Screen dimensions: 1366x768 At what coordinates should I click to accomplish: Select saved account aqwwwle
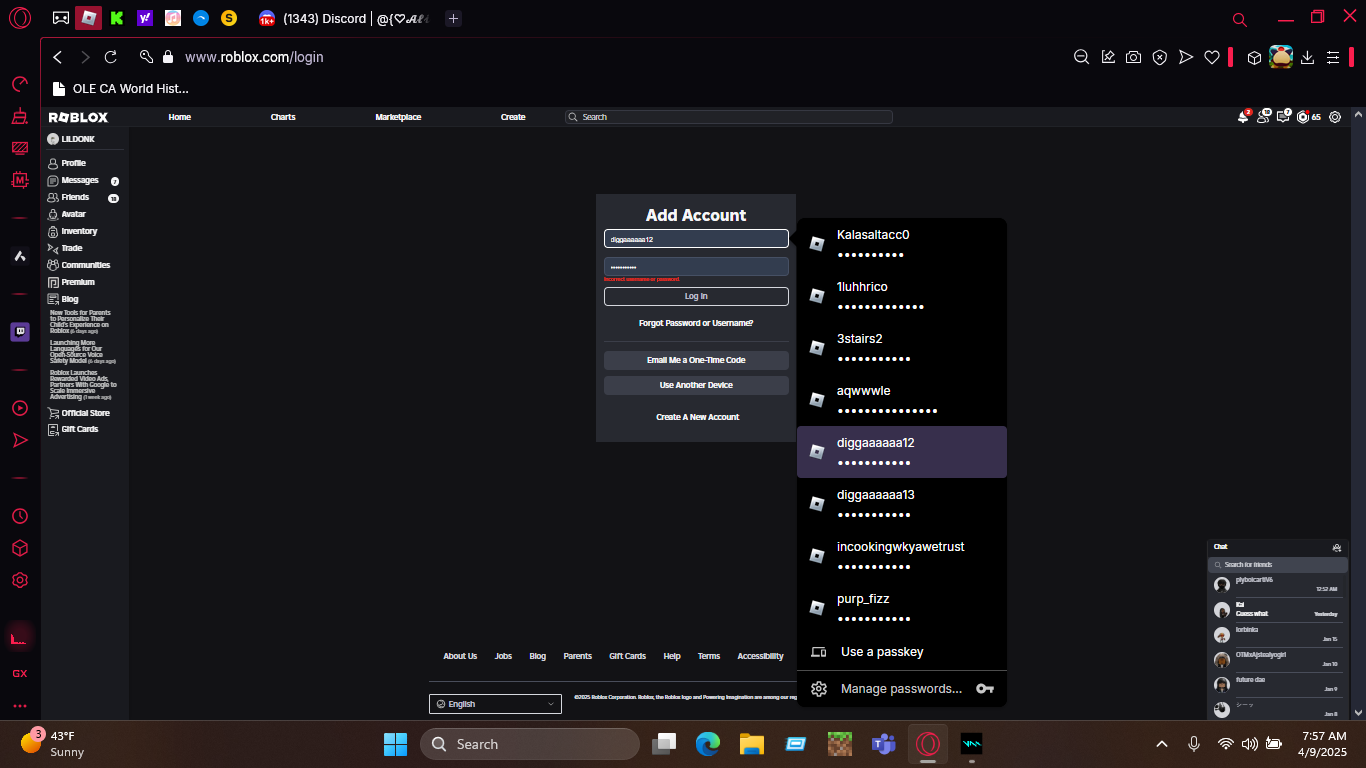(902, 400)
